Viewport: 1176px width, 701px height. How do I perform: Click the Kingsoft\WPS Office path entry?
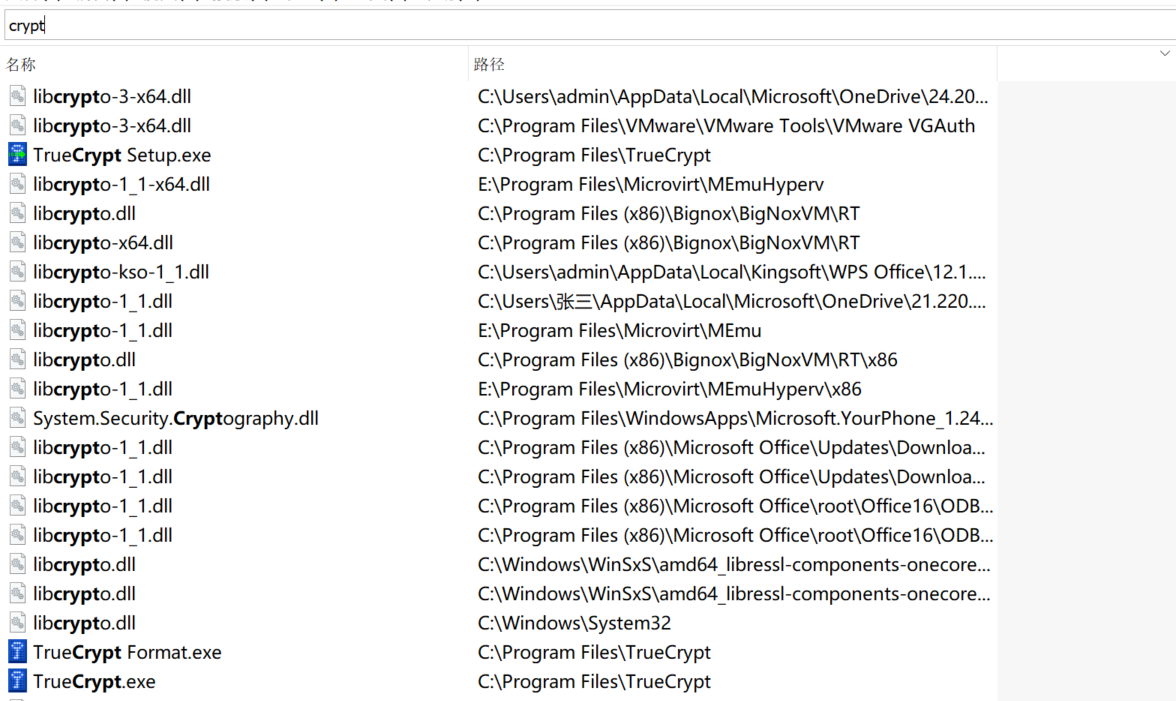pyautogui.click(x=731, y=272)
